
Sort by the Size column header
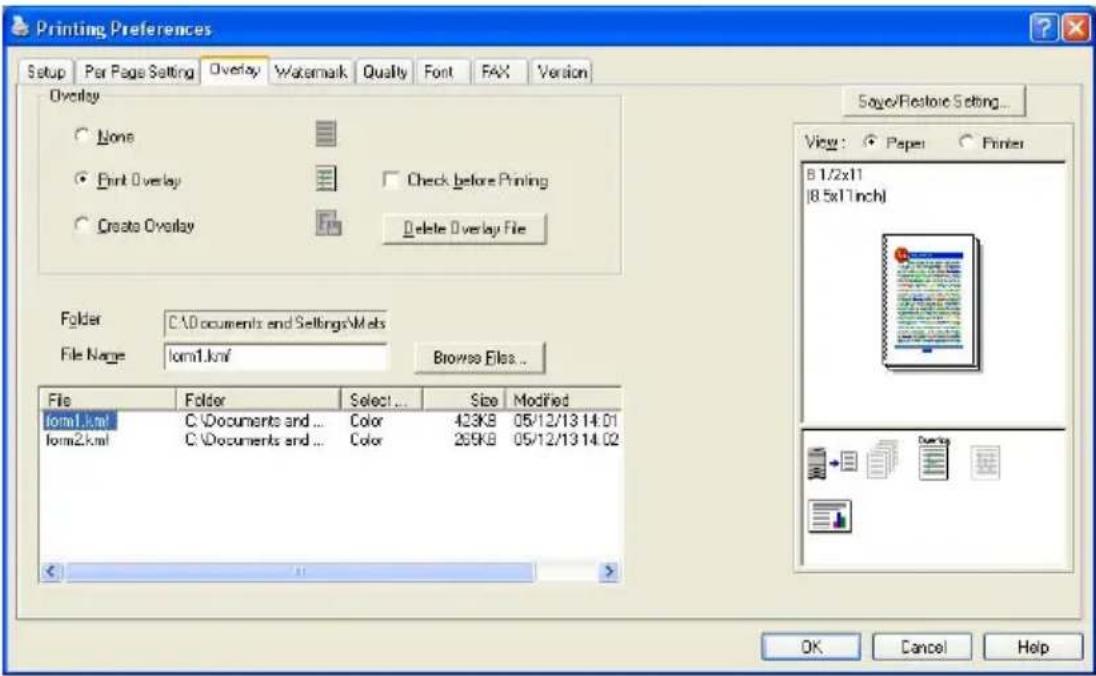tap(465, 400)
